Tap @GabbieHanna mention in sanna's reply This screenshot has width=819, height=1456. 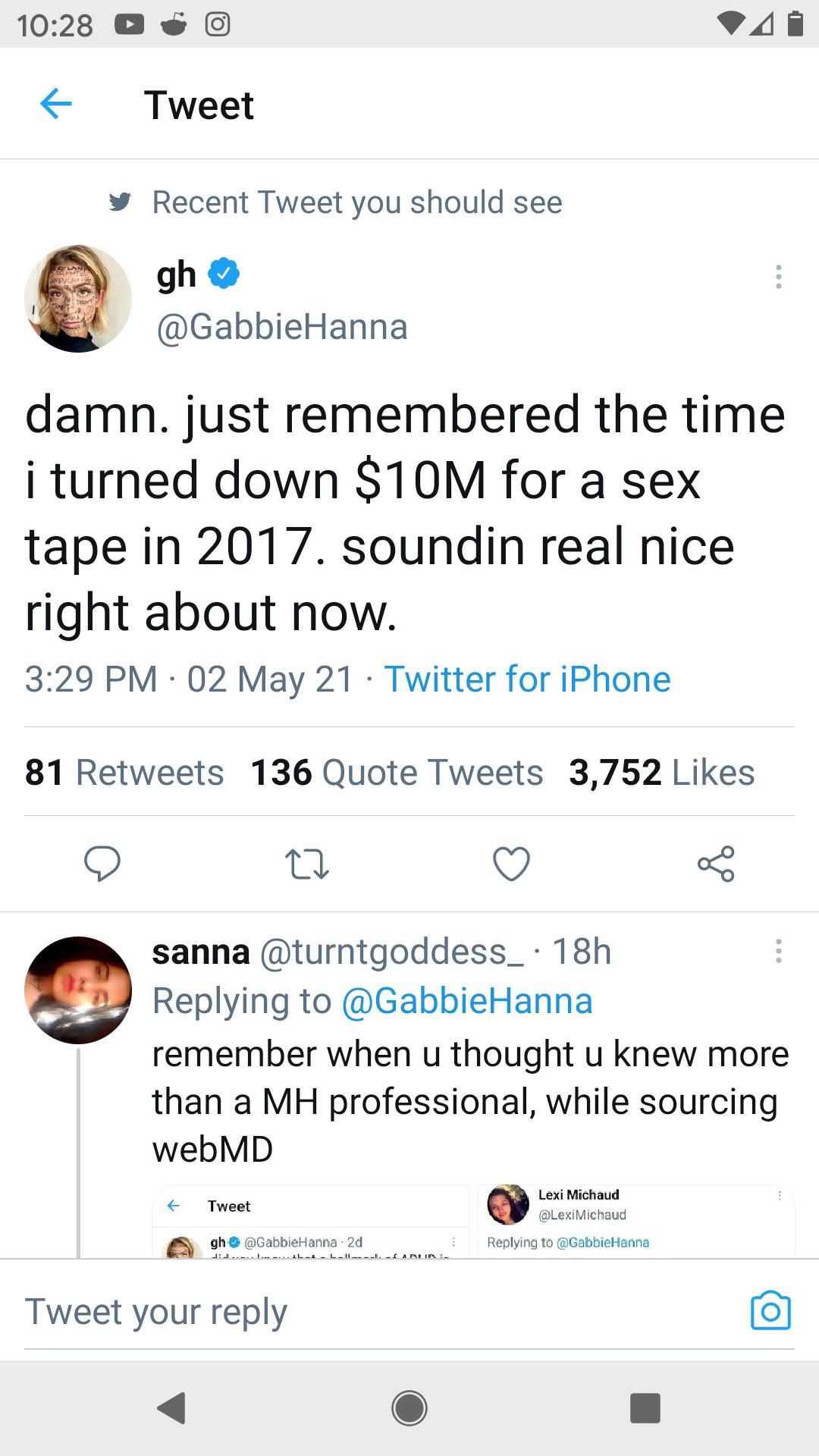click(467, 1001)
